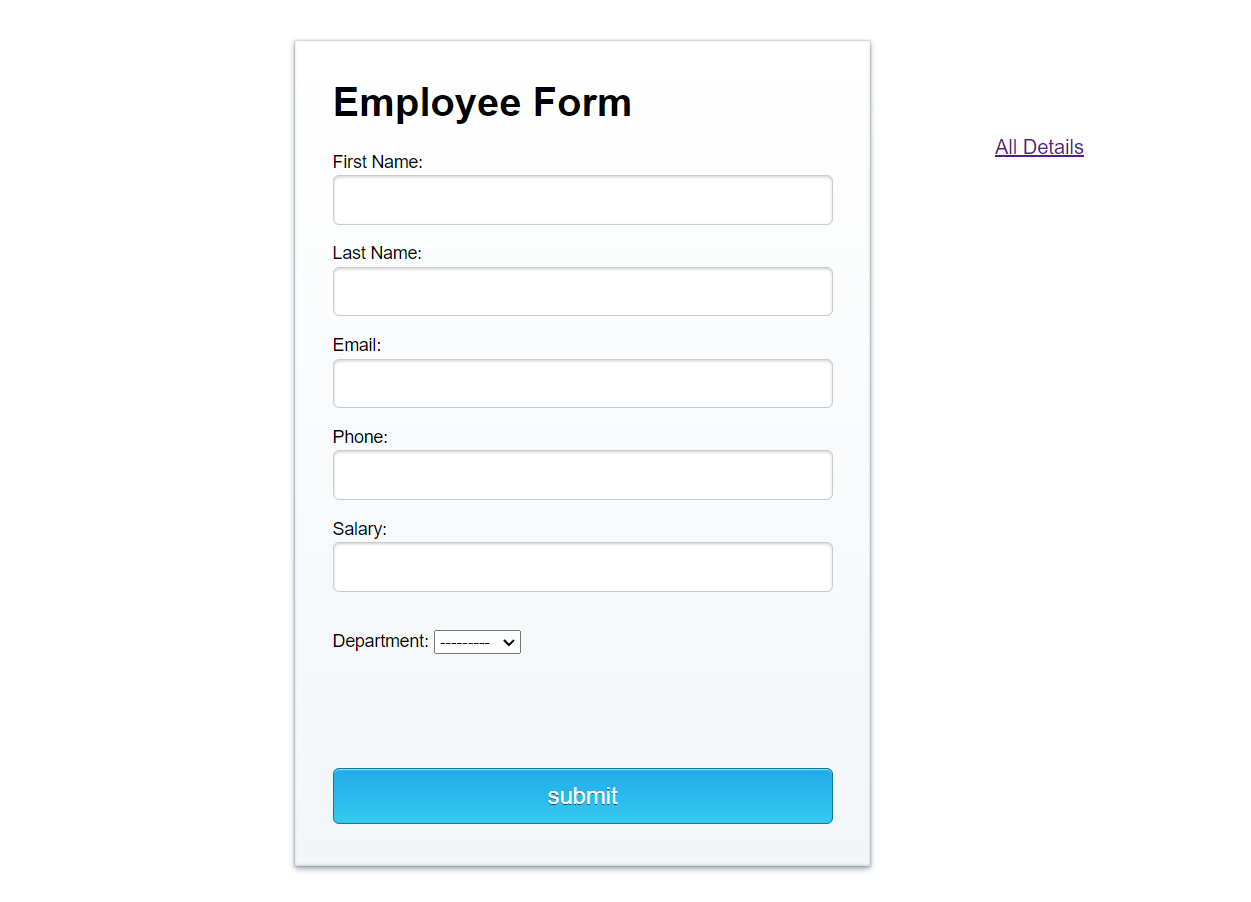The height and width of the screenshot is (902, 1251).
Task: Click the Phone number field
Action: (582, 475)
